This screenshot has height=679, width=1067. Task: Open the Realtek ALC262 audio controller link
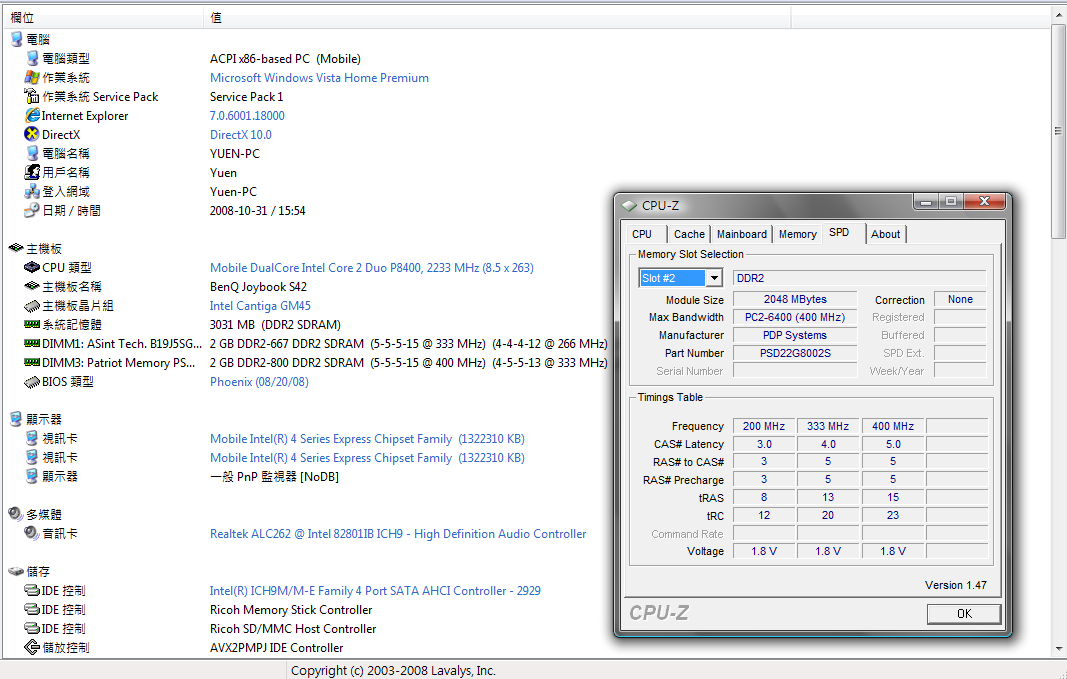coord(398,533)
